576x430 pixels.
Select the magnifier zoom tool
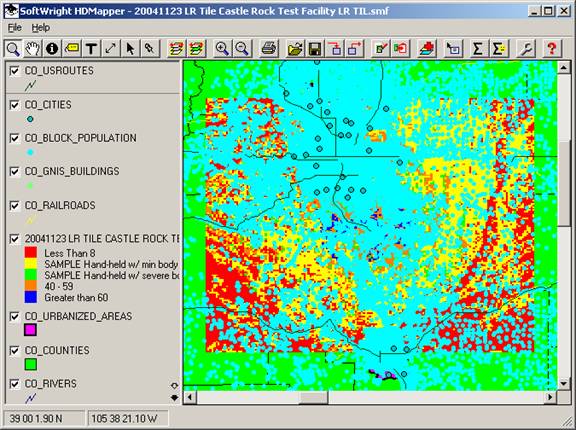coord(13,48)
